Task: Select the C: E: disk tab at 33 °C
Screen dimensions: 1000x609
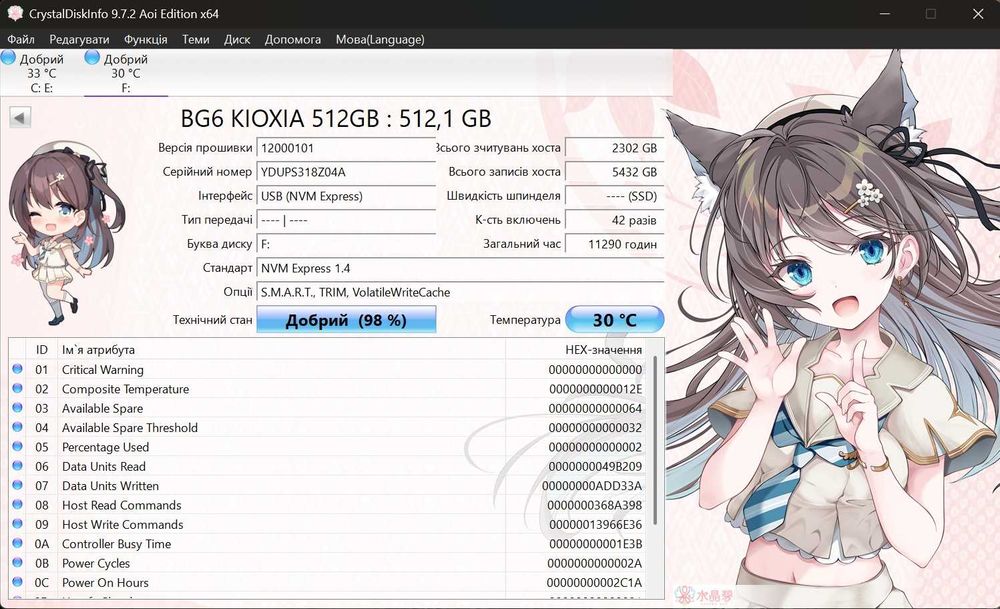Action: coord(41,73)
